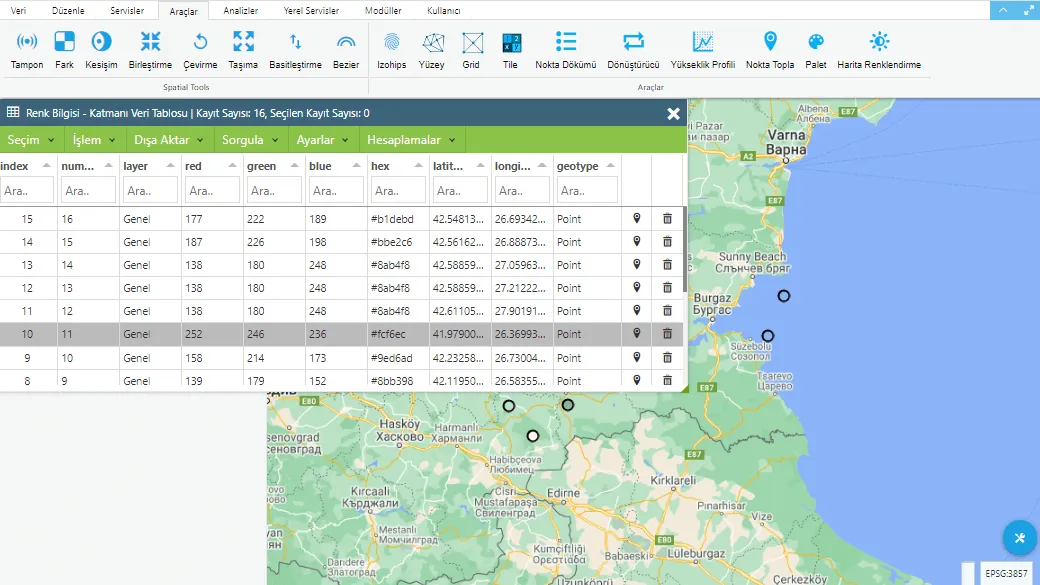The image size is (1040, 585).
Task: Click the Tile tool icon
Action: (x=511, y=50)
